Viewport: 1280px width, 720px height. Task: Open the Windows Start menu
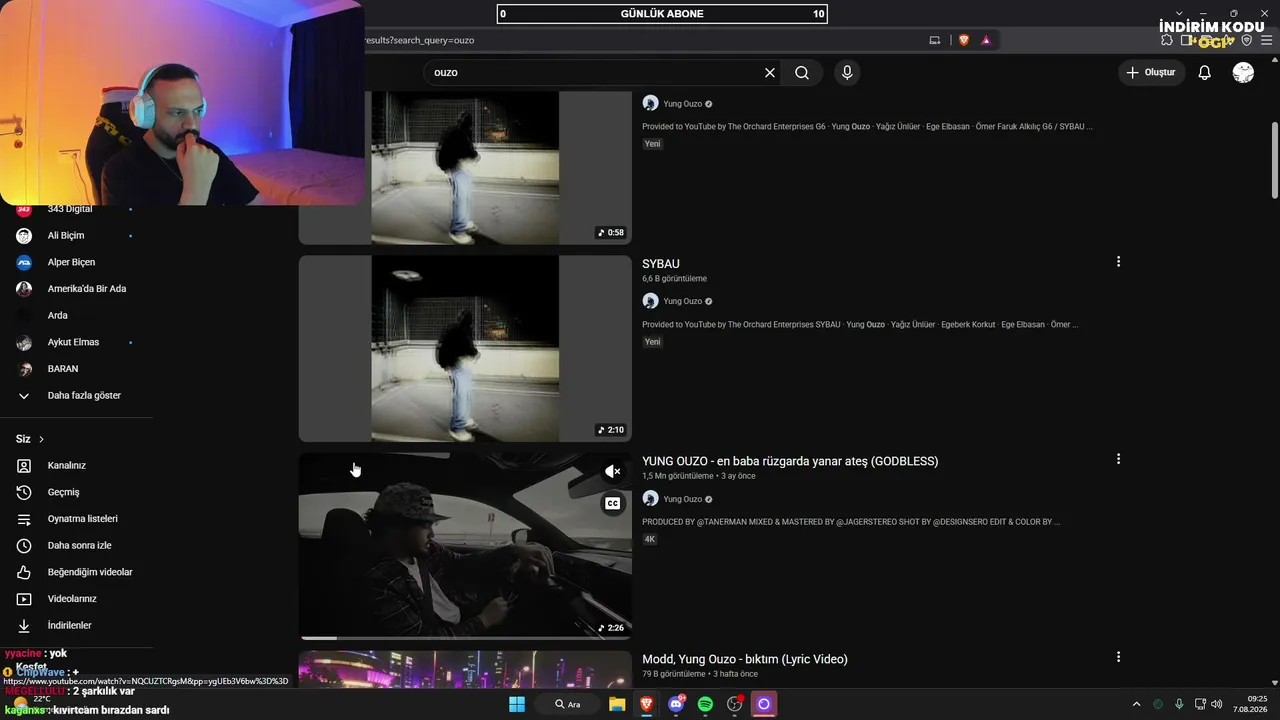point(517,704)
